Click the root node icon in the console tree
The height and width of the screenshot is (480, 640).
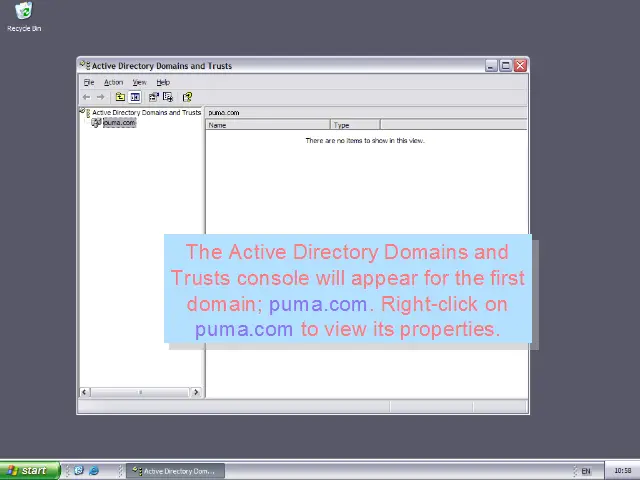click(x=85, y=112)
